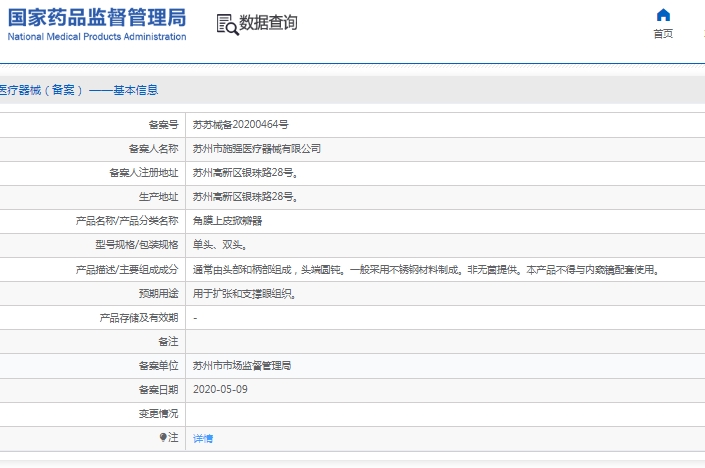This screenshot has width=705, height=468.
Task: Click the 产品描述/主要组成成分 row label
Action: click(127, 270)
